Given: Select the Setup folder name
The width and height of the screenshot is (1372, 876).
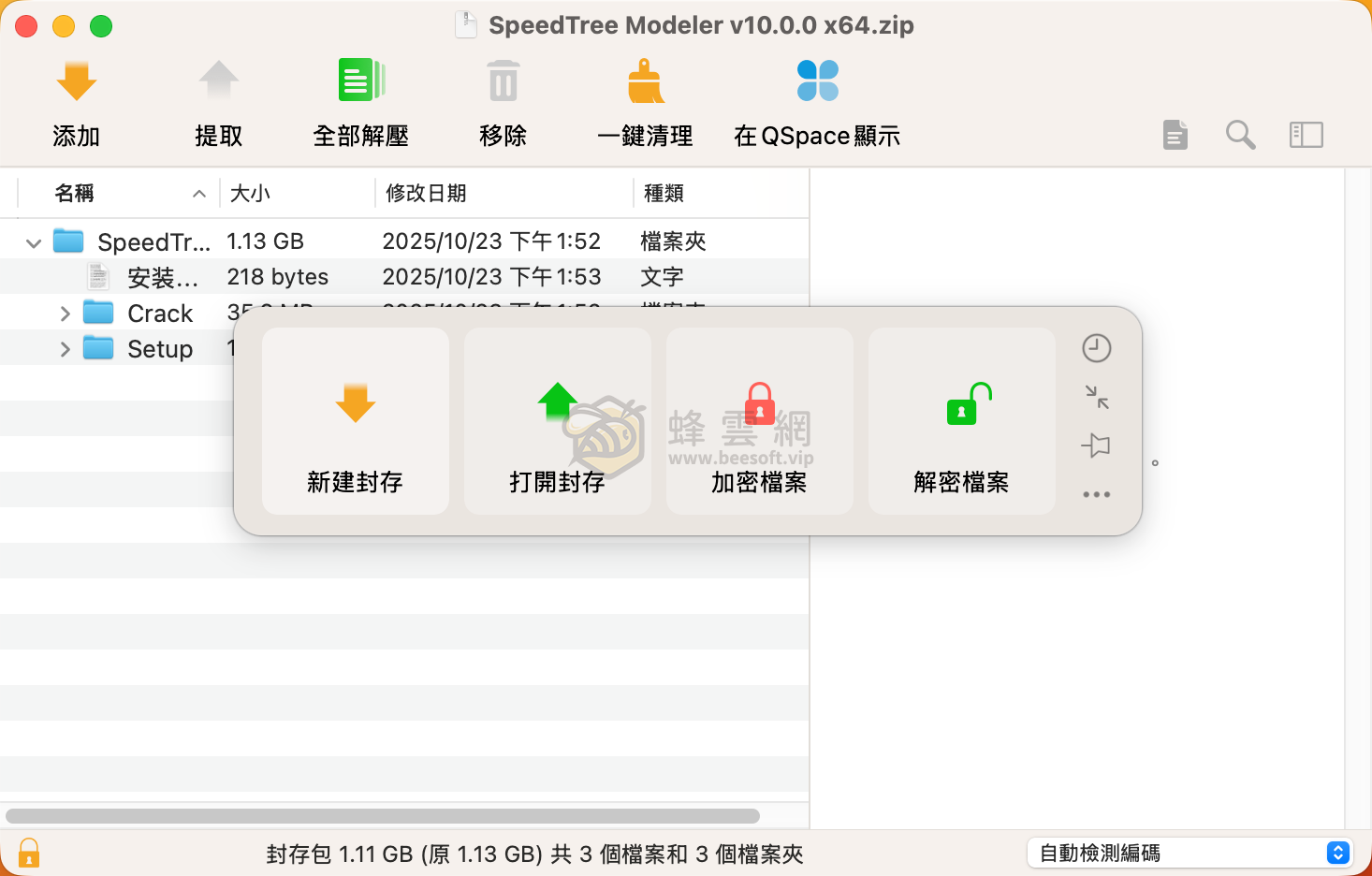Looking at the screenshot, I should click(160, 349).
